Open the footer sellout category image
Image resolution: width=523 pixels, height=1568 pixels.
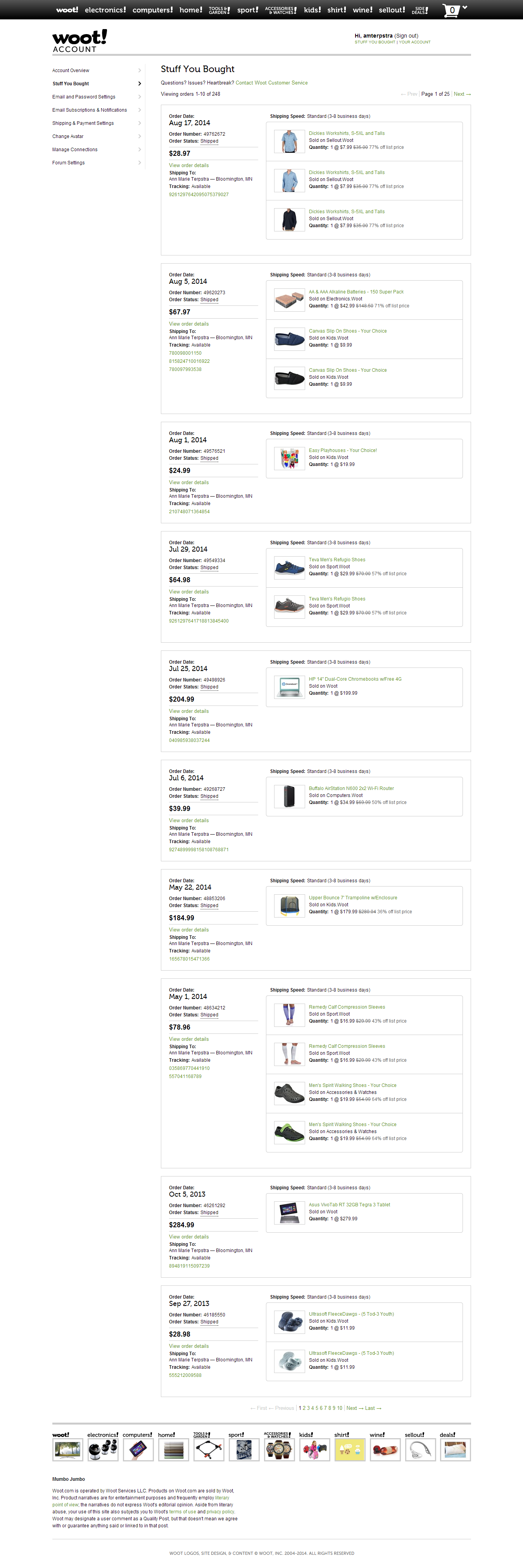(421, 1449)
